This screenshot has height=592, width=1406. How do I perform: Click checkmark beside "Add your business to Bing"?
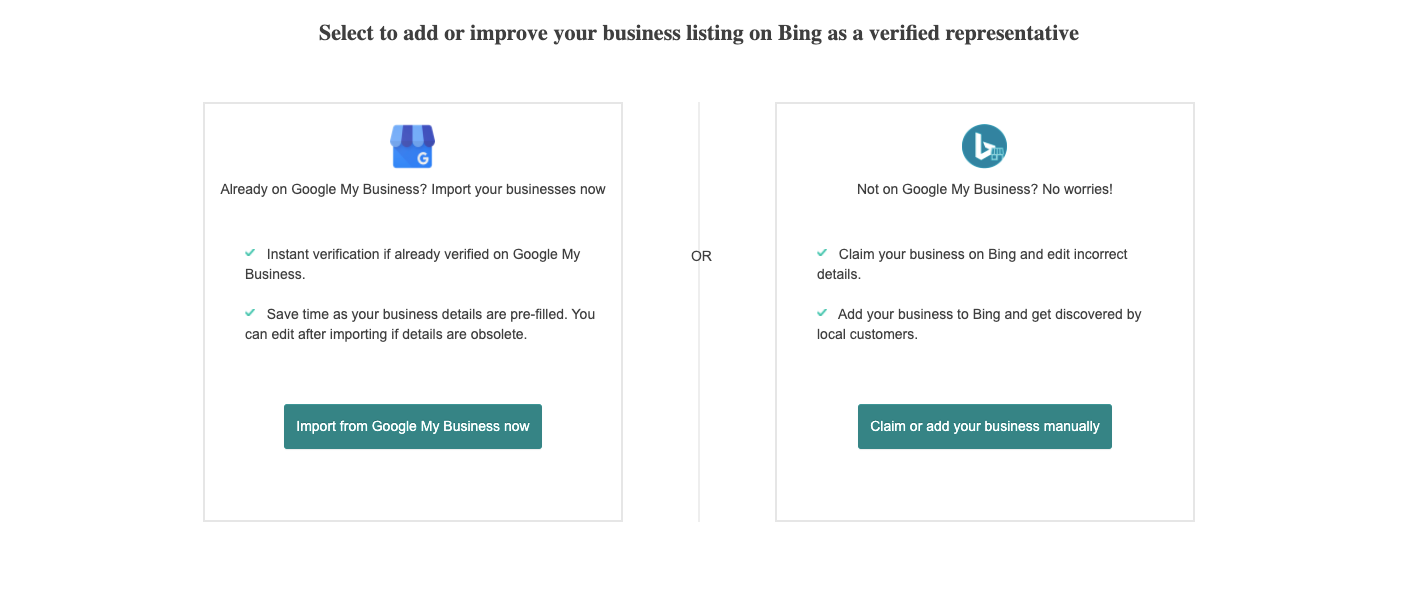click(822, 313)
